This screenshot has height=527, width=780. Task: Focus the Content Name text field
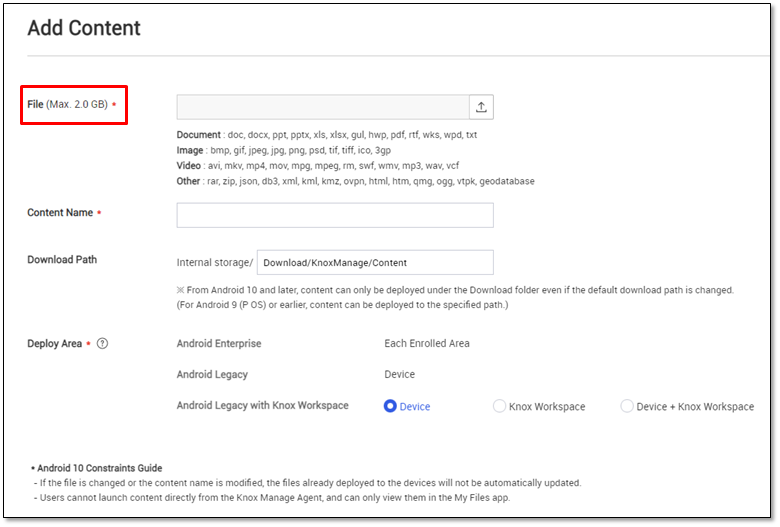pyautogui.click(x=335, y=215)
